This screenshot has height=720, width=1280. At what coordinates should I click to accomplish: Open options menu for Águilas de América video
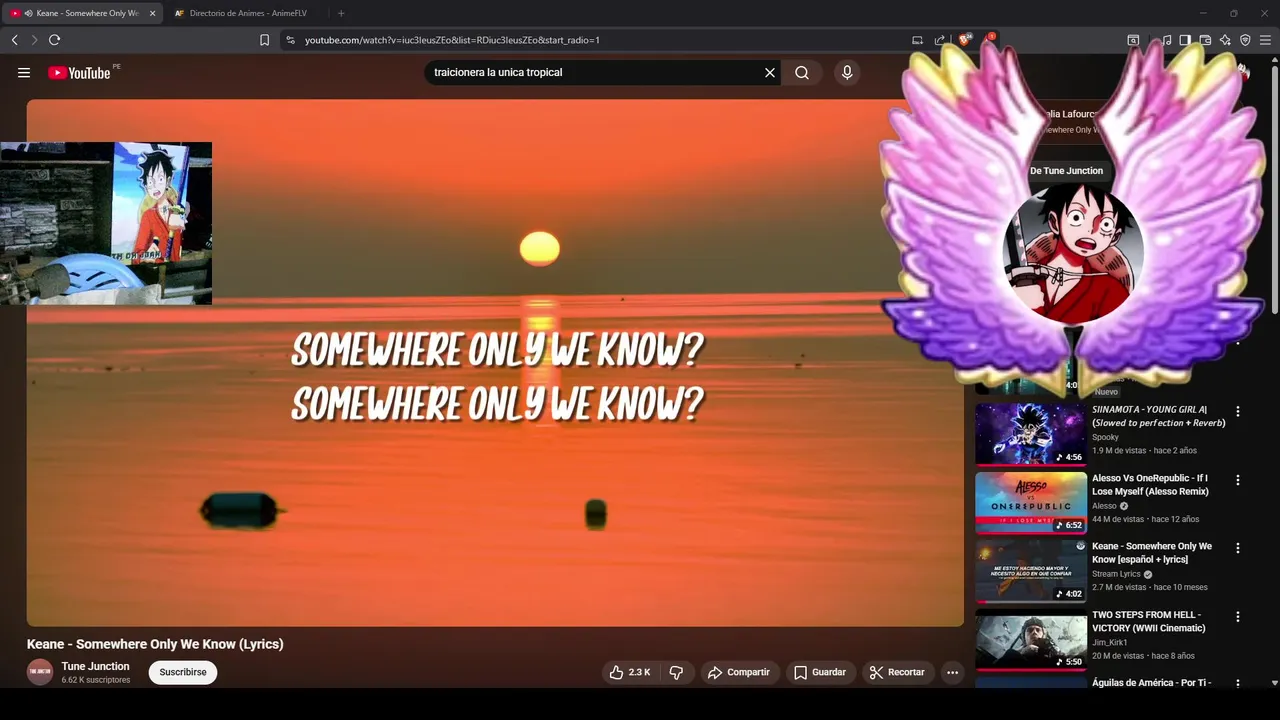[x=1238, y=684]
